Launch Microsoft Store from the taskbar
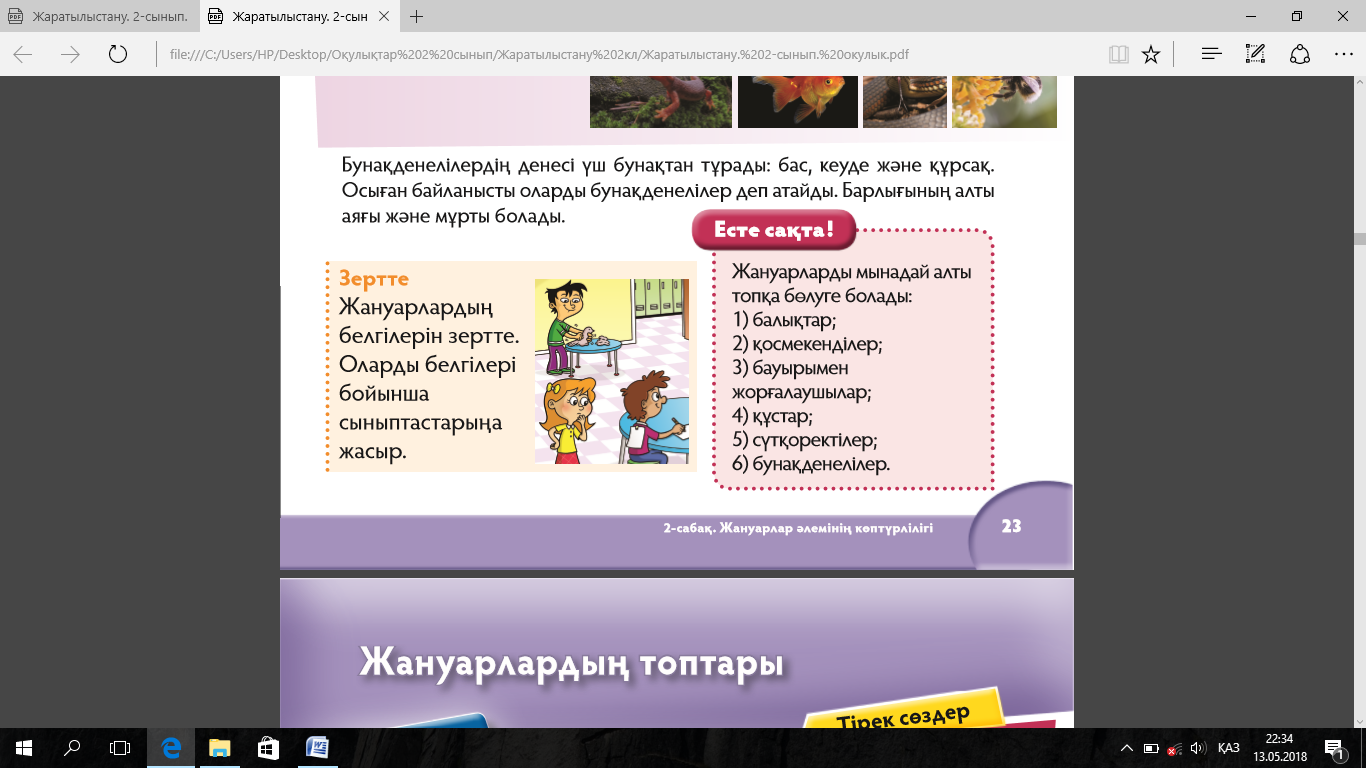The image size is (1366, 768). click(267, 747)
